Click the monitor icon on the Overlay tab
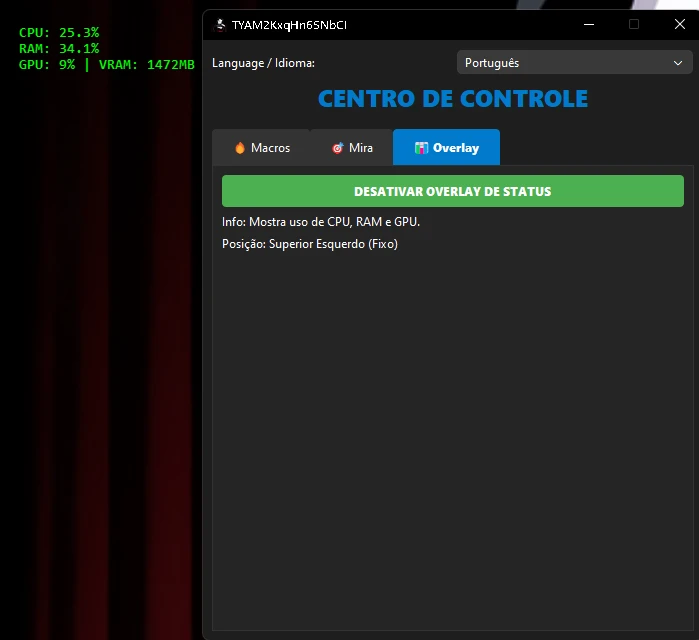The image size is (699, 640). (x=421, y=148)
